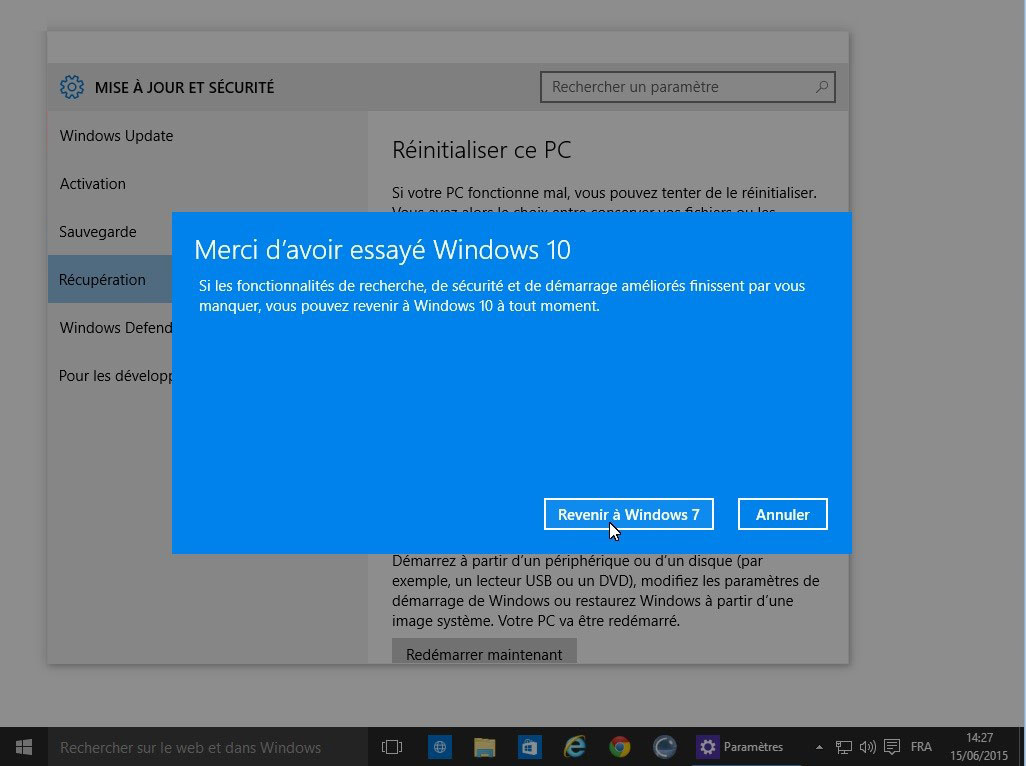This screenshot has height=766, width=1026.
Task: Click the Merci d'avoir essayé Windows 10 title
Action: pos(382,250)
